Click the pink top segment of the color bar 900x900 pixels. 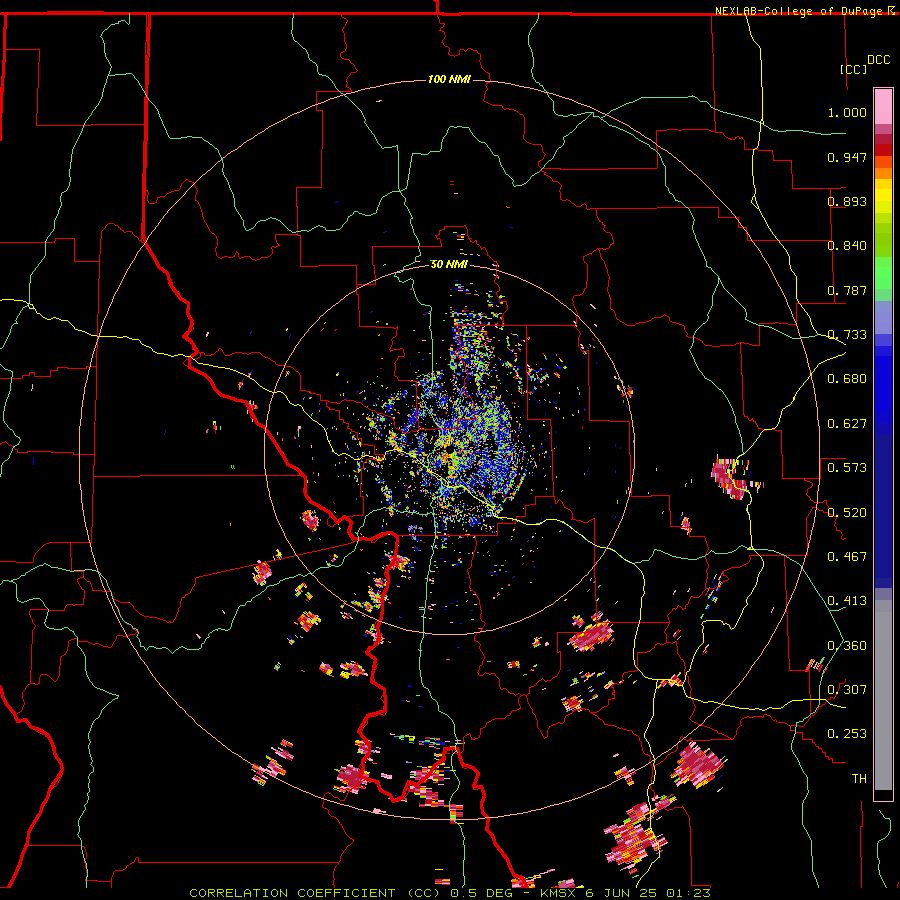[883, 106]
